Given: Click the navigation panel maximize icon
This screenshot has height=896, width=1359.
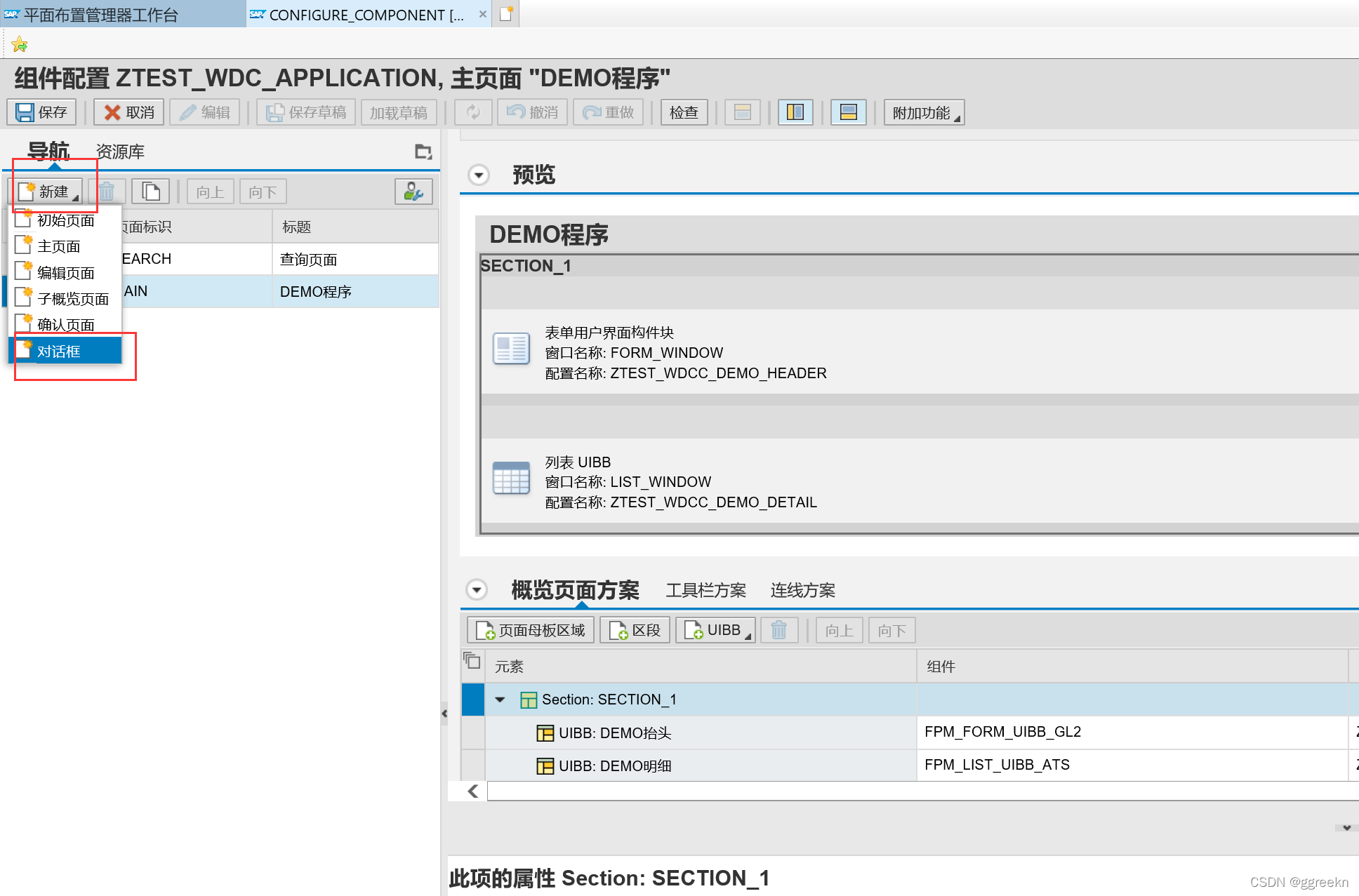Looking at the screenshot, I should tap(423, 152).
